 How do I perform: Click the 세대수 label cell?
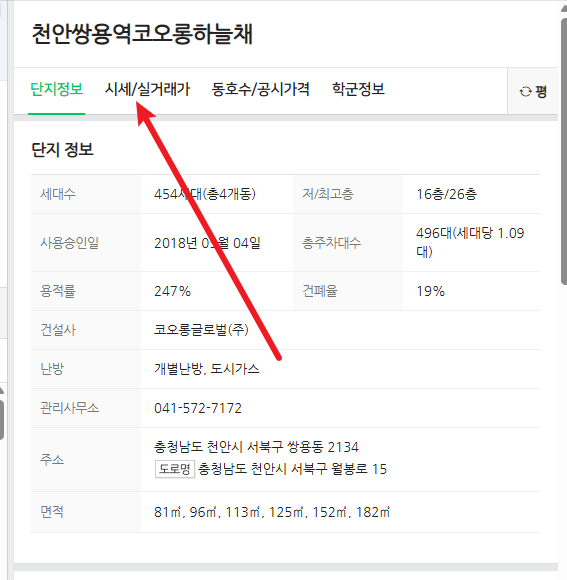pos(86,194)
